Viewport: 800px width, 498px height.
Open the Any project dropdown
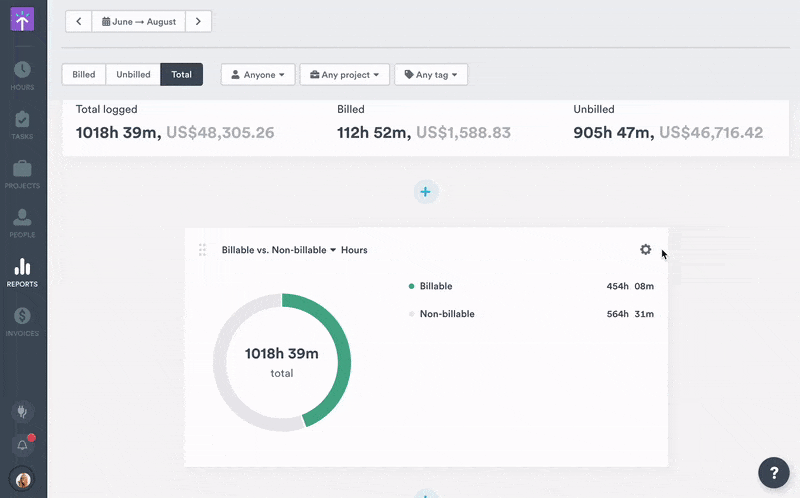344,75
